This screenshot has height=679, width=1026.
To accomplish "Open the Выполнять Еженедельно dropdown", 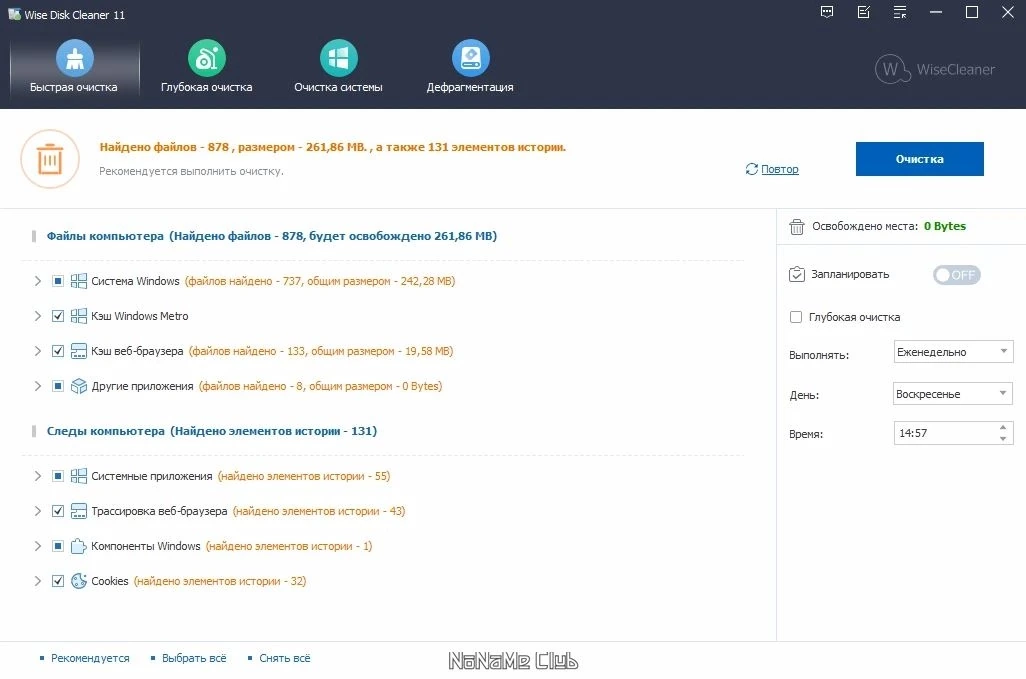I will (953, 352).
